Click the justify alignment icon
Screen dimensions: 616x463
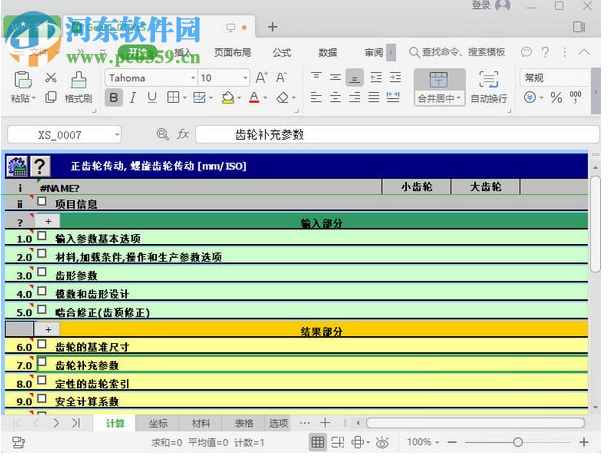click(374, 97)
